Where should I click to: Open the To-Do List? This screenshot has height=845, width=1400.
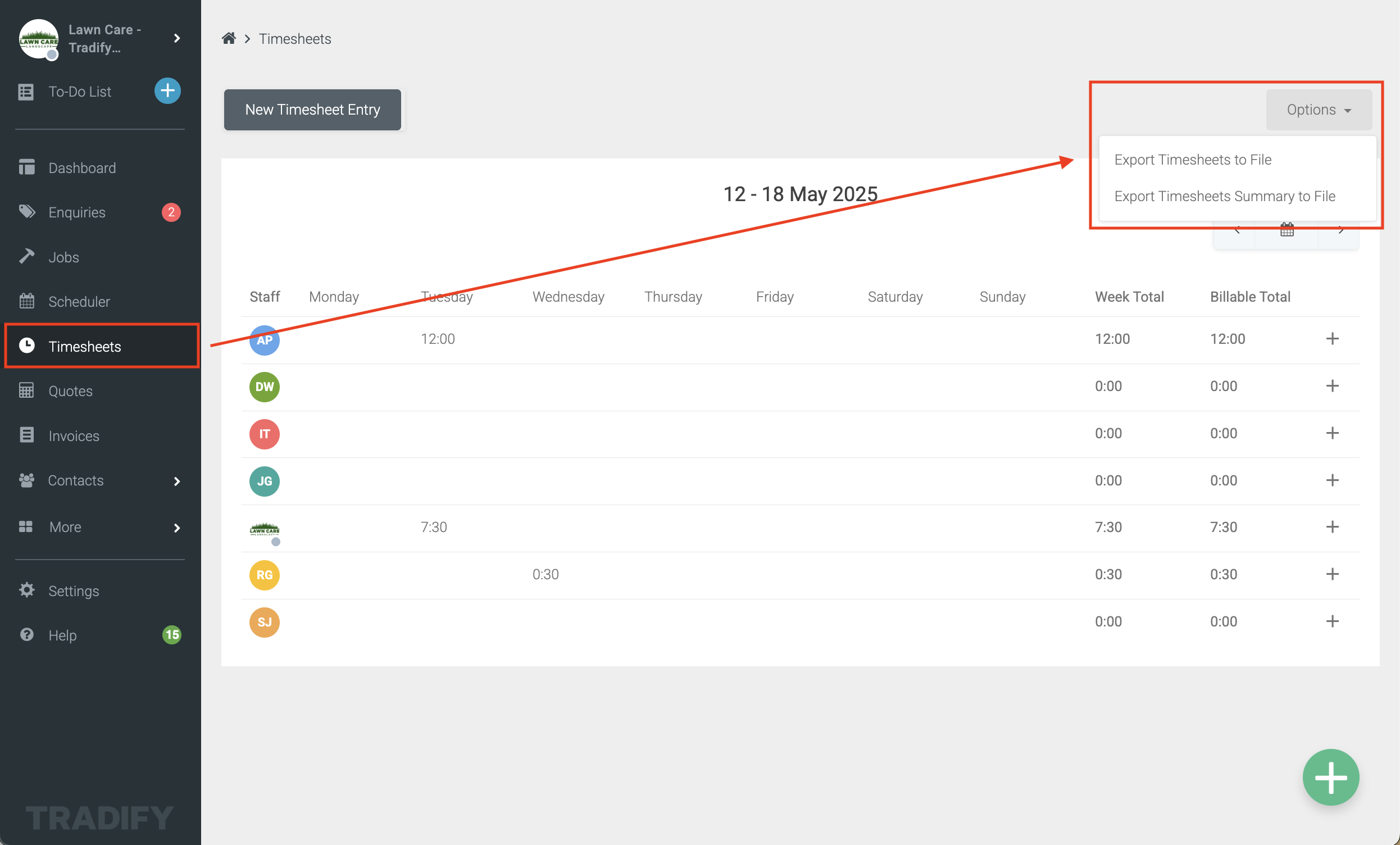[80, 92]
